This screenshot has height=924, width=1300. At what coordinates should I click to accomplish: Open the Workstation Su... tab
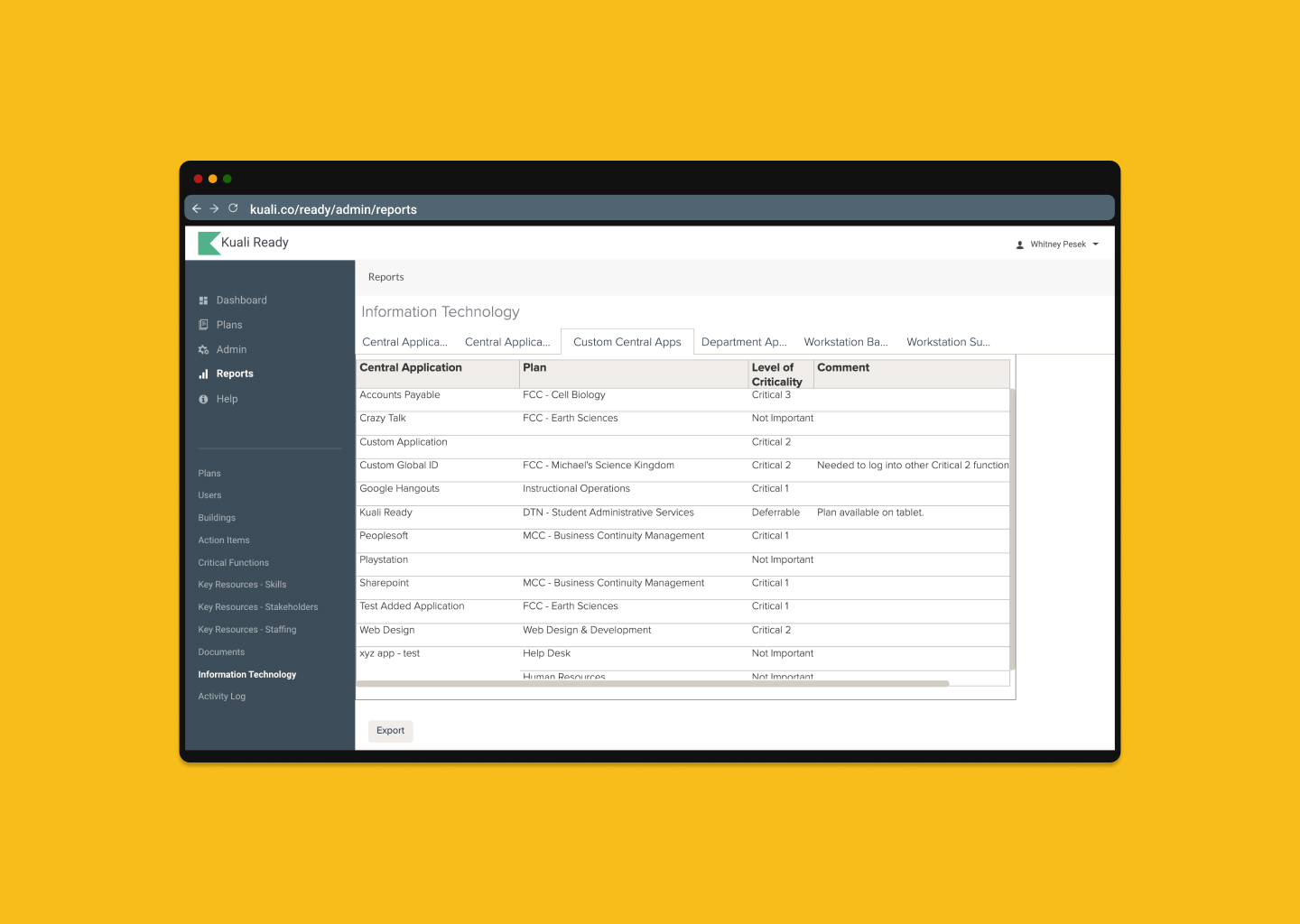(x=948, y=342)
